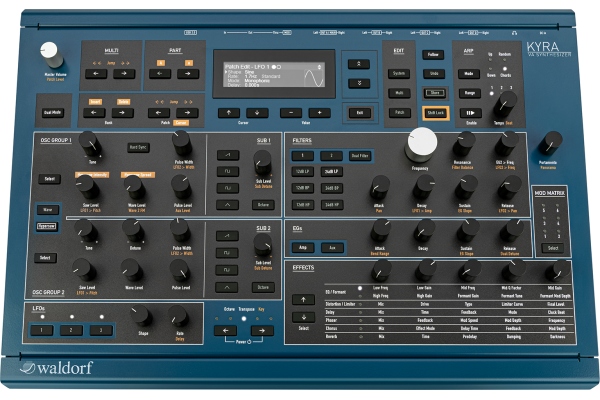
Task: Click the Effects select up arrow
Action: tap(303, 299)
